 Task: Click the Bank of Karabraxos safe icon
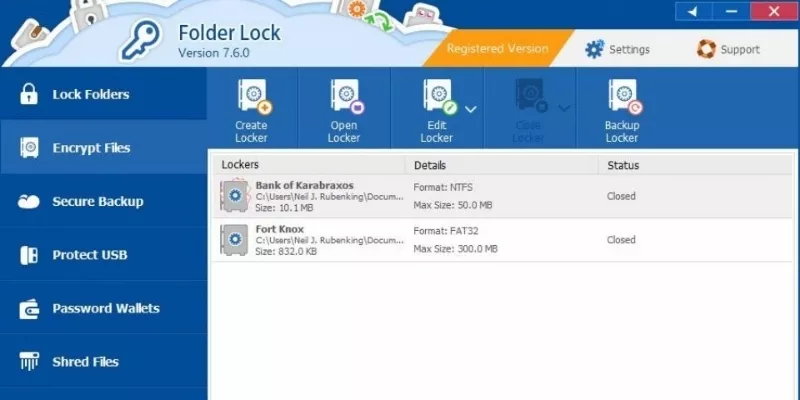coord(234,195)
